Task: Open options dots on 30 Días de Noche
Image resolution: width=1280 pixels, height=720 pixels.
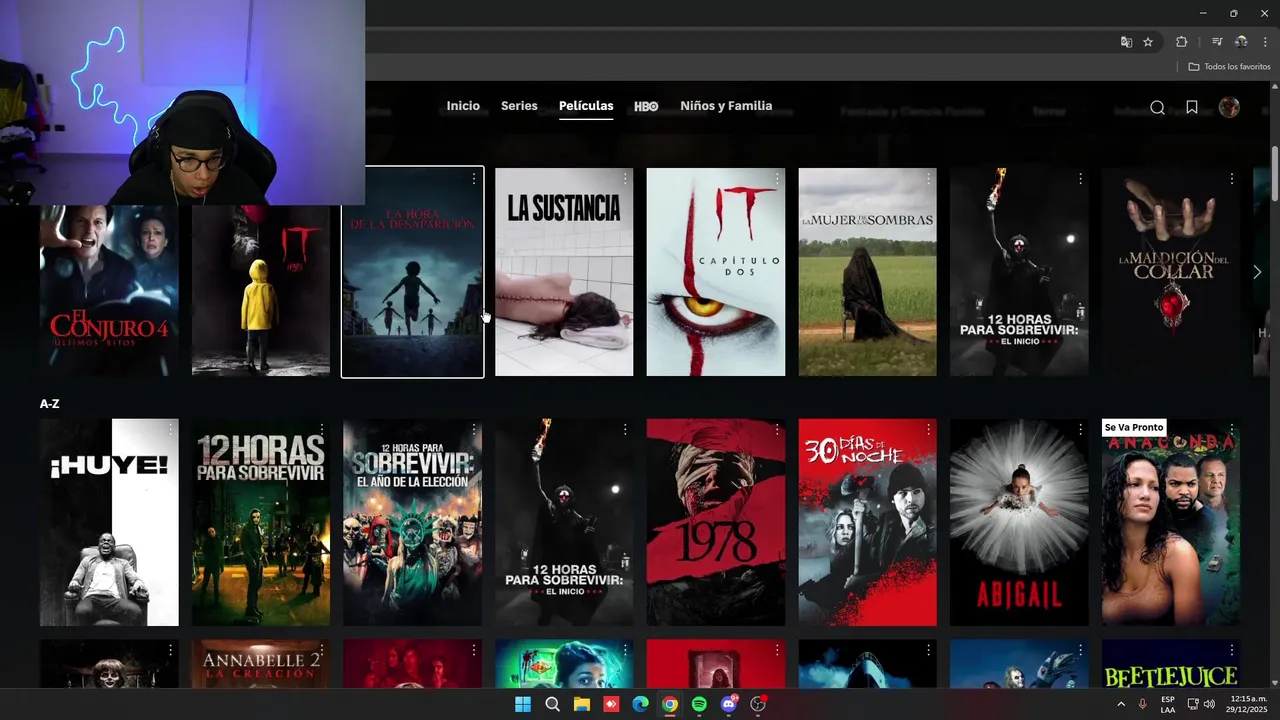Action: click(928, 430)
